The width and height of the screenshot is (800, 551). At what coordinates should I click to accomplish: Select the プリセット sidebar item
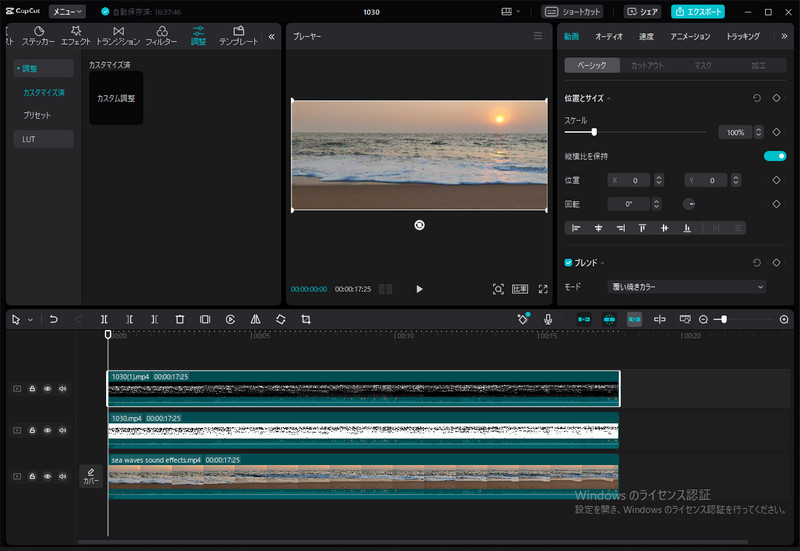tap(37, 115)
